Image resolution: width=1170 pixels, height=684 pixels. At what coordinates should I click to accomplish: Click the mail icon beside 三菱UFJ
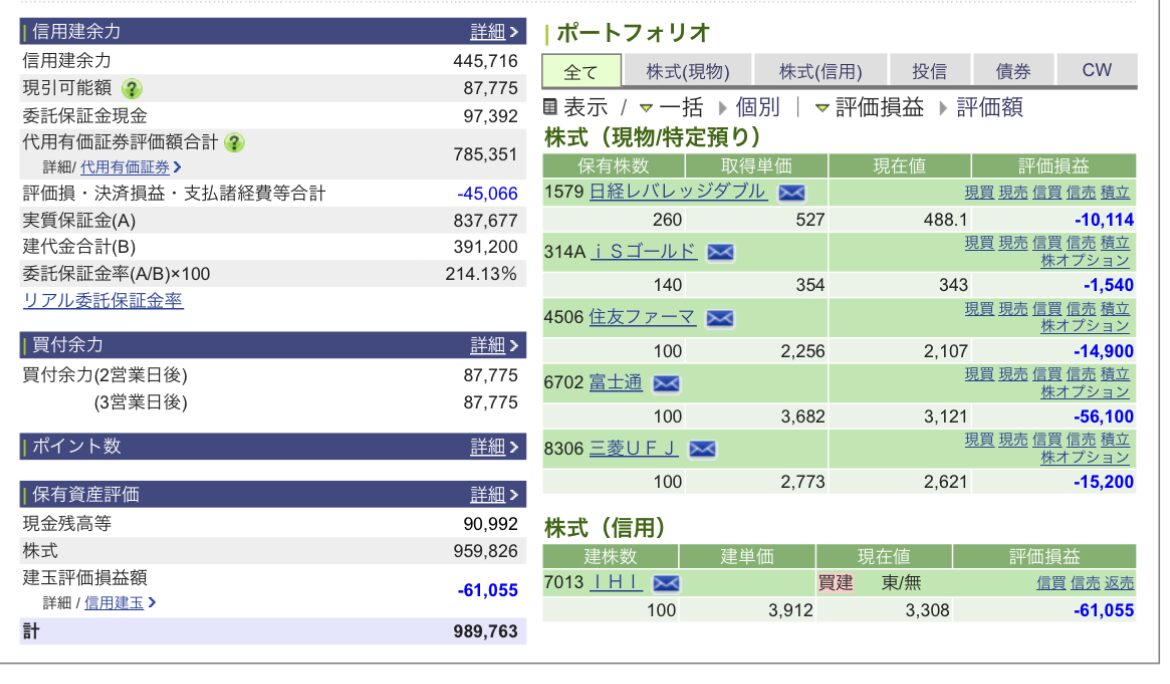(x=702, y=449)
